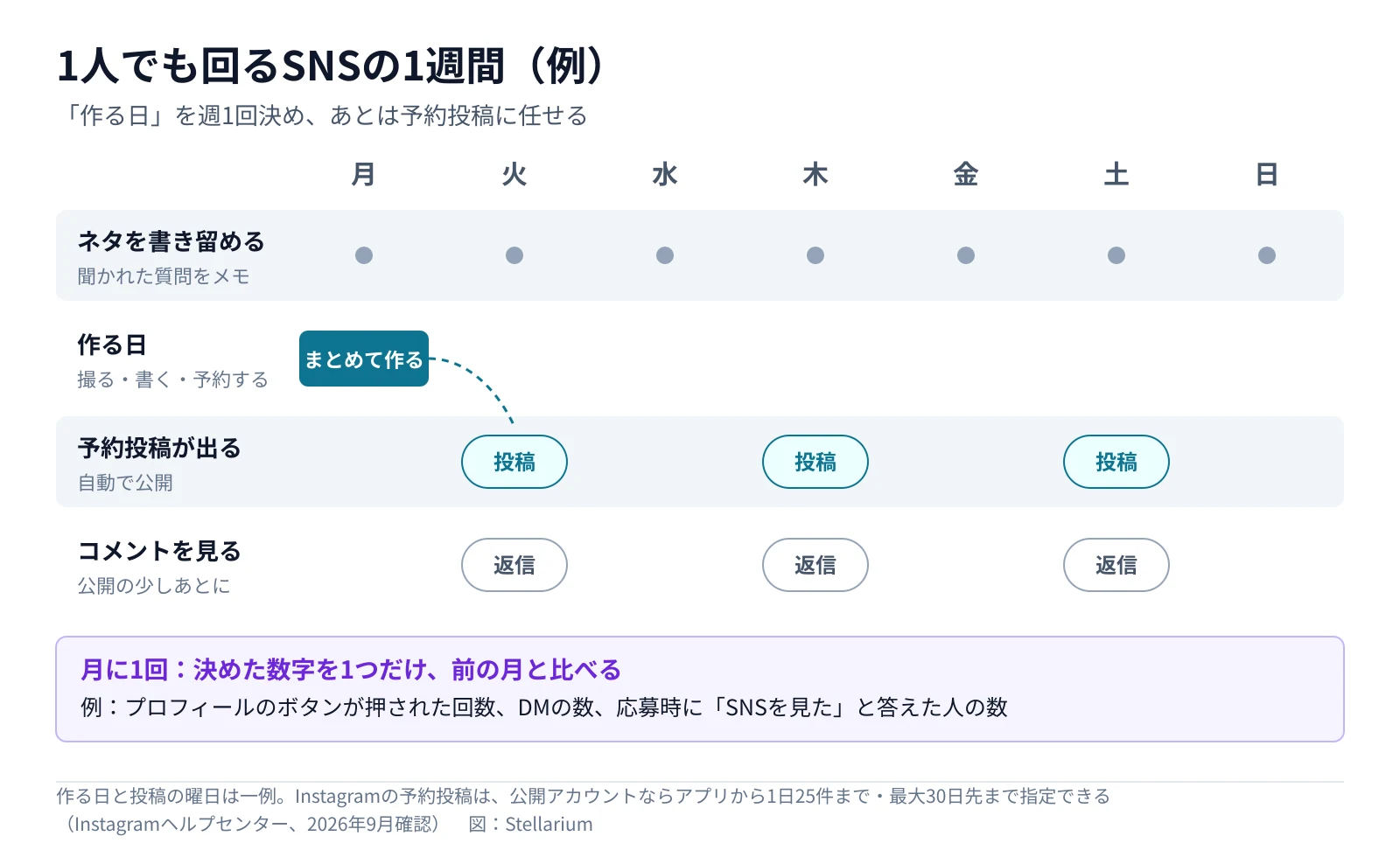Click the ネタ dot in the 月 column
The image size is (1400, 864).
(x=364, y=255)
